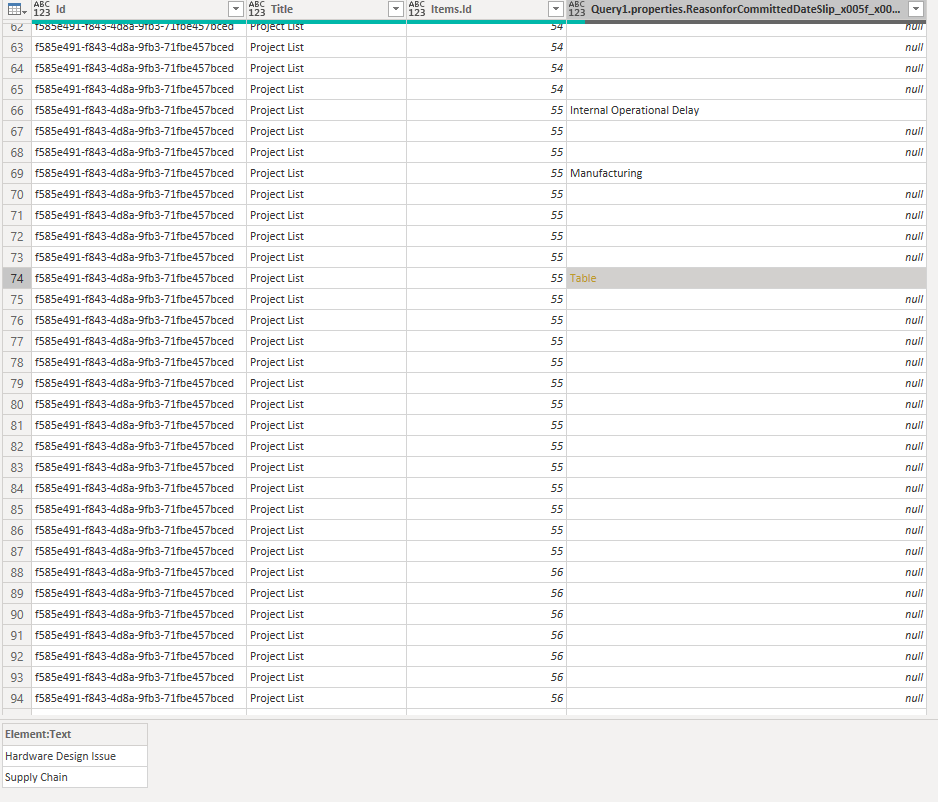This screenshot has width=938, height=802.
Task: Click the Items.Id column data type icon
Action: point(417,9)
